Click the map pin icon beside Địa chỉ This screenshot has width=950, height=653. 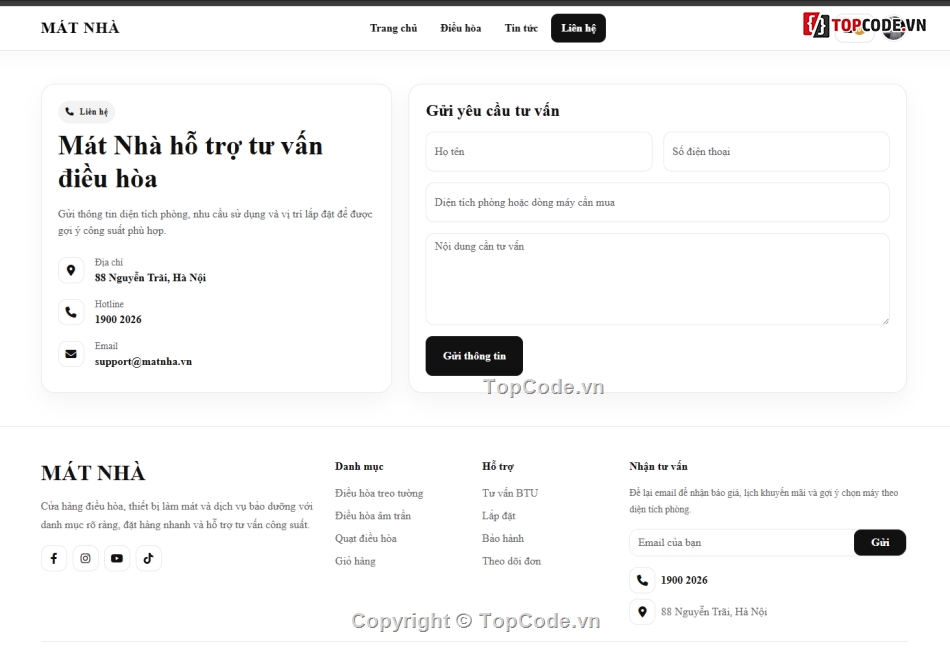coord(71,270)
